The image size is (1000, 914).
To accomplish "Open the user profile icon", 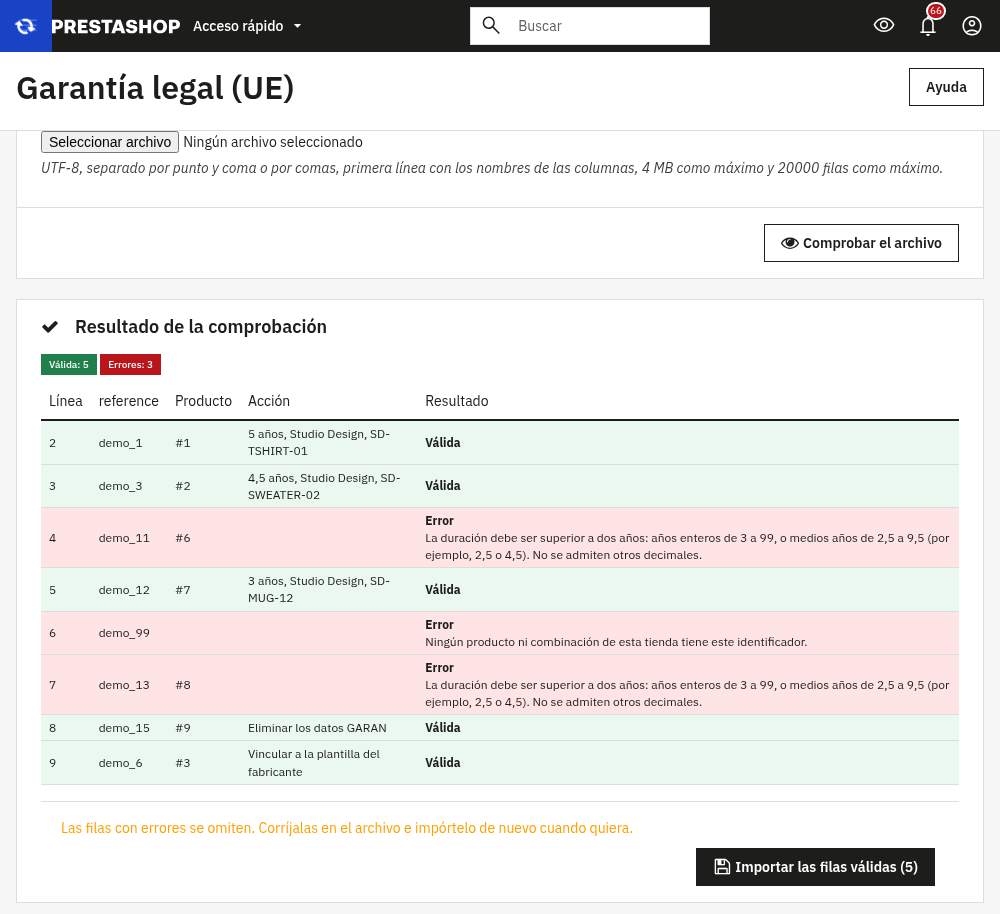I will click(x=971, y=26).
